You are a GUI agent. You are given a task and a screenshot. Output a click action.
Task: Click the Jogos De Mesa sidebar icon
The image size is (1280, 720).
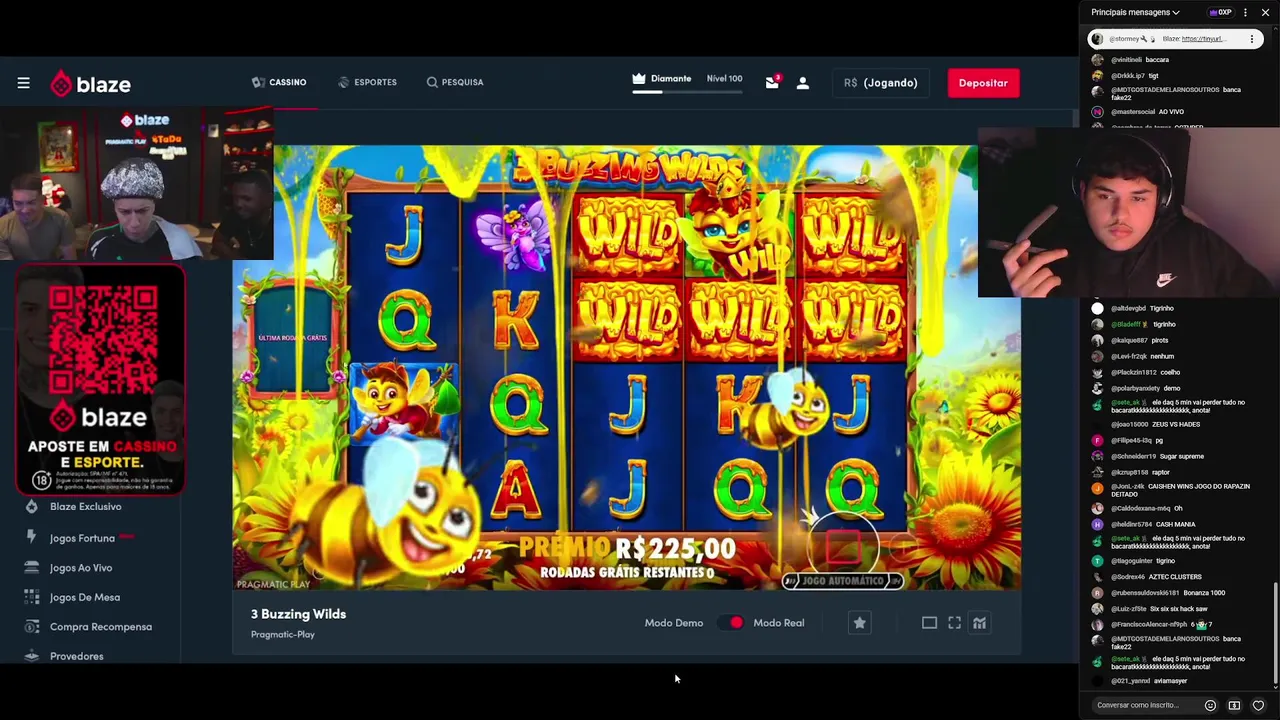click(x=31, y=597)
